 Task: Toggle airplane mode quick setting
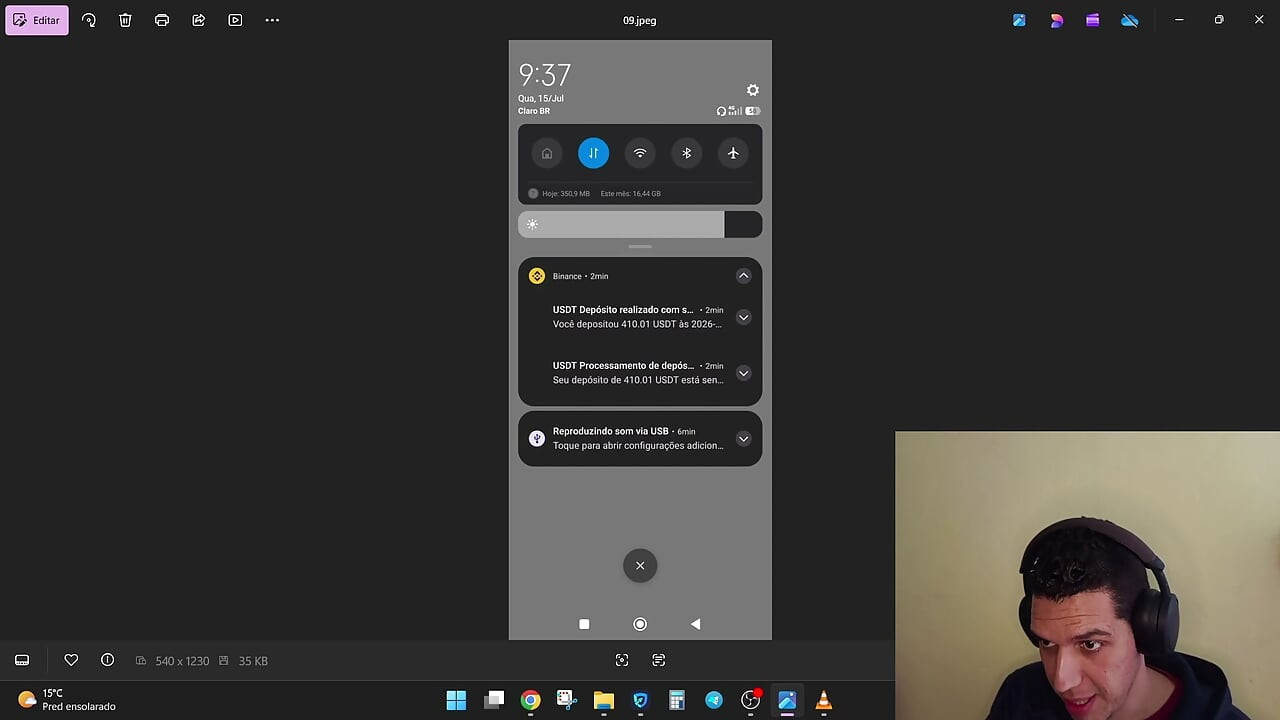pos(733,153)
